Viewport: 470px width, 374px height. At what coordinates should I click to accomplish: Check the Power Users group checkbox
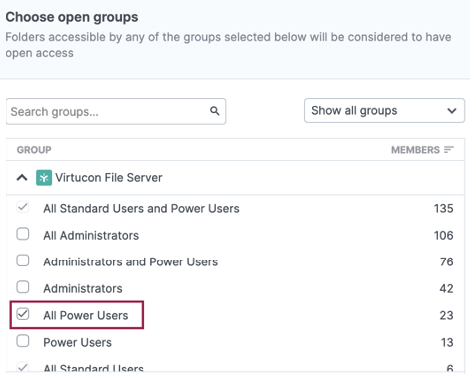click(x=23, y=341)
